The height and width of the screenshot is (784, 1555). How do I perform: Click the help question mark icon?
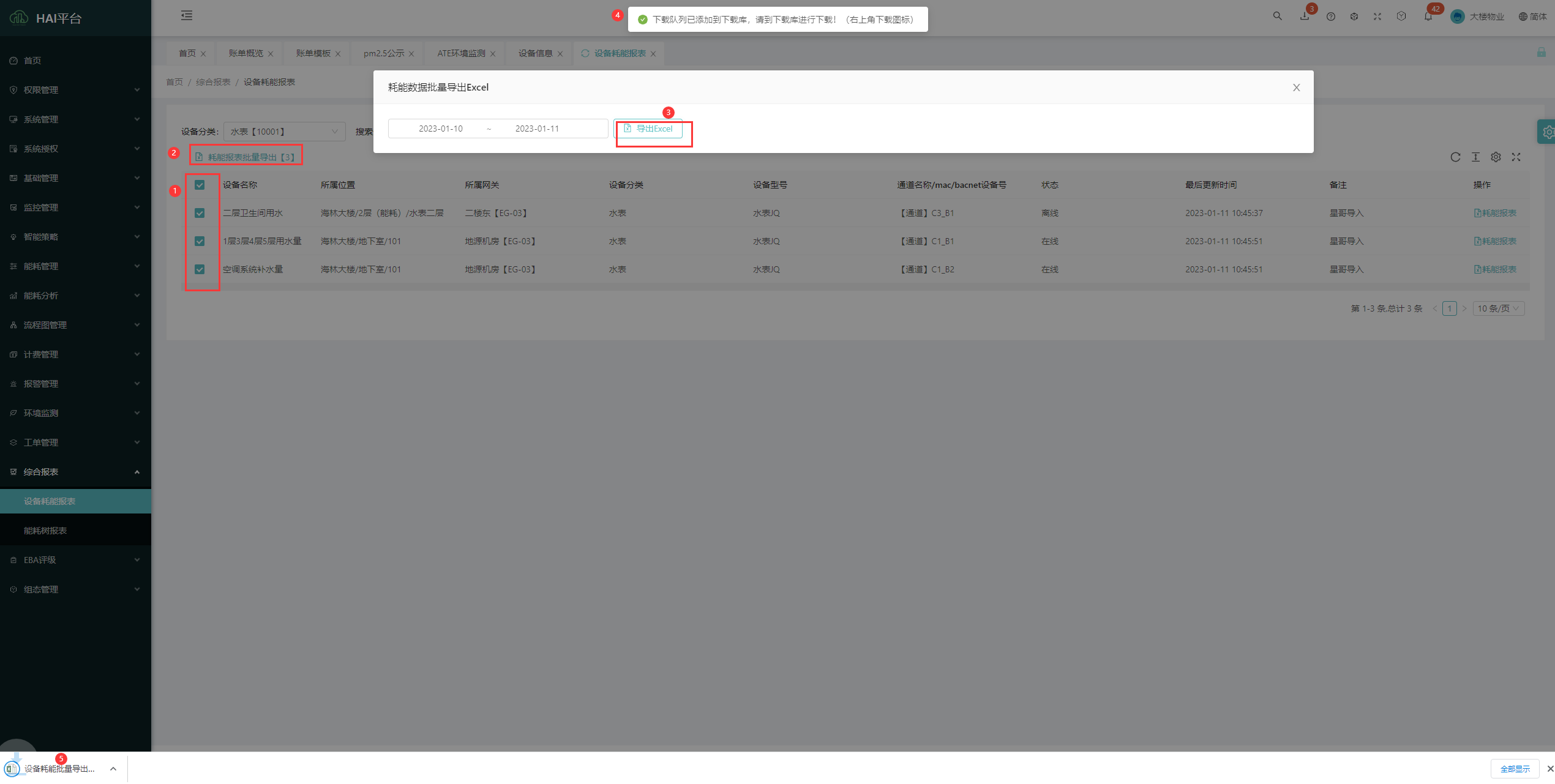click(x=1331, y=17)
